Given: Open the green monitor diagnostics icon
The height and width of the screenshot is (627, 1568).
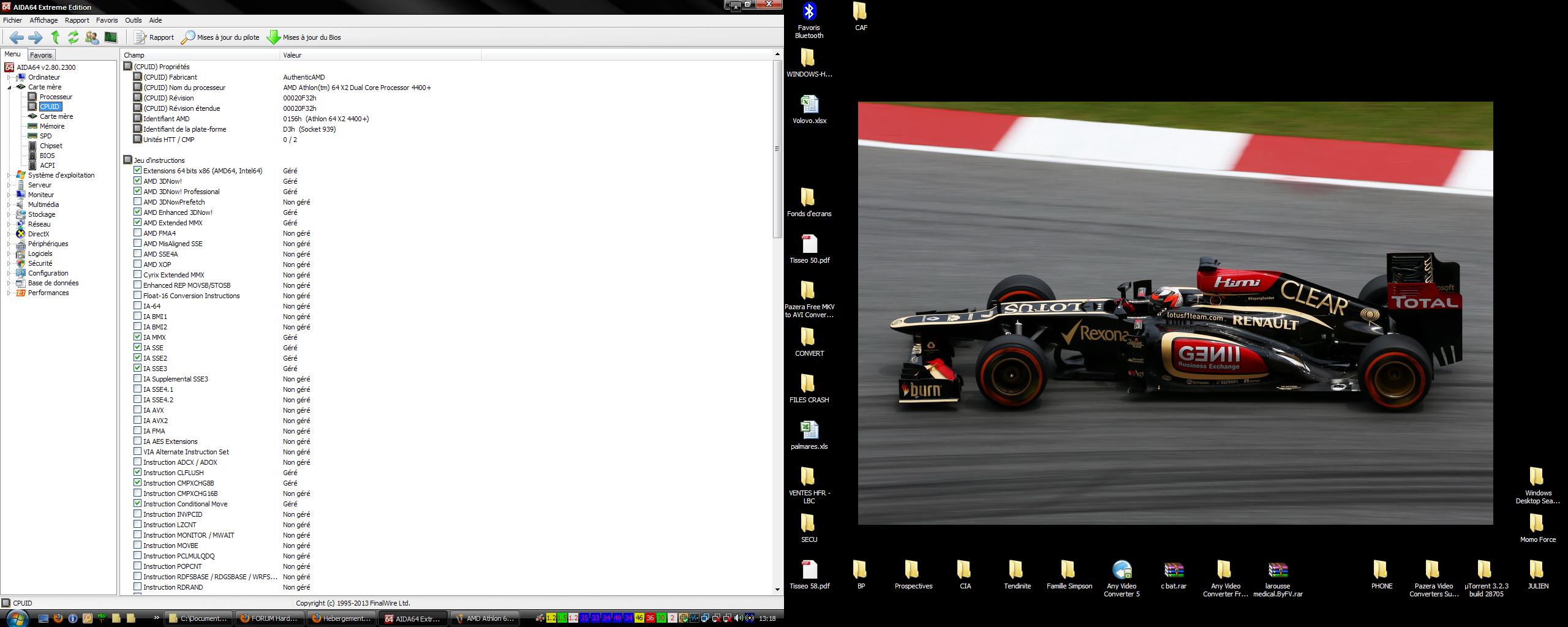Looking at the screenshot, I should [111, 37].
